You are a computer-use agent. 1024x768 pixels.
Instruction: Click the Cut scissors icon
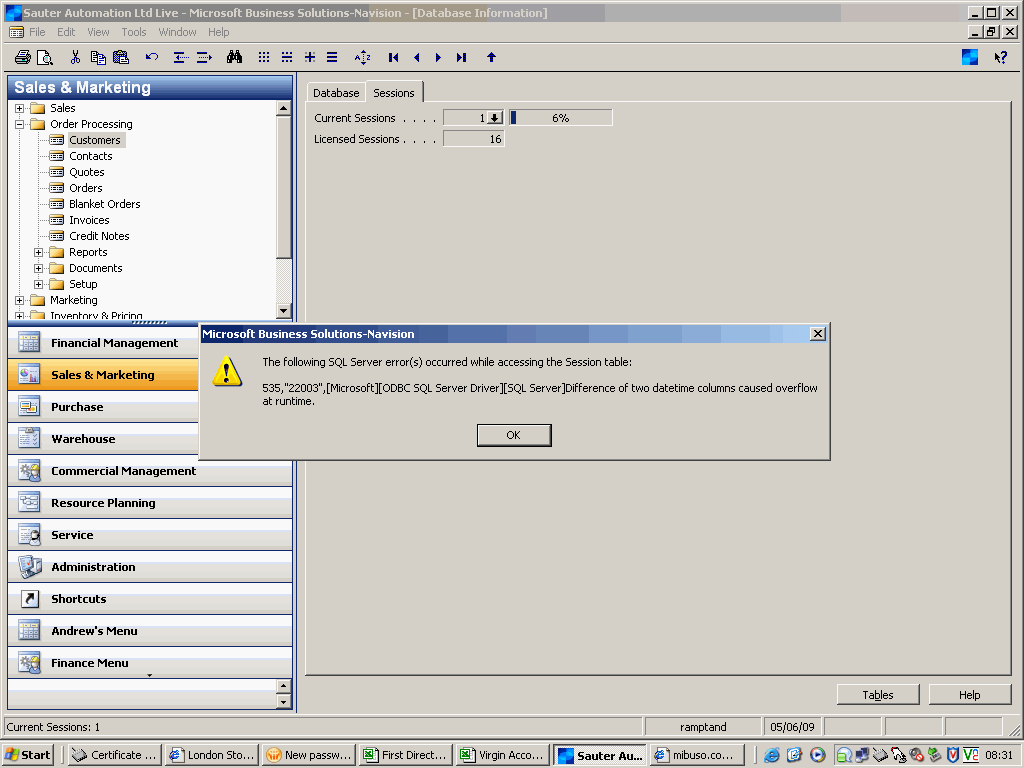click(x=75, y=57)
